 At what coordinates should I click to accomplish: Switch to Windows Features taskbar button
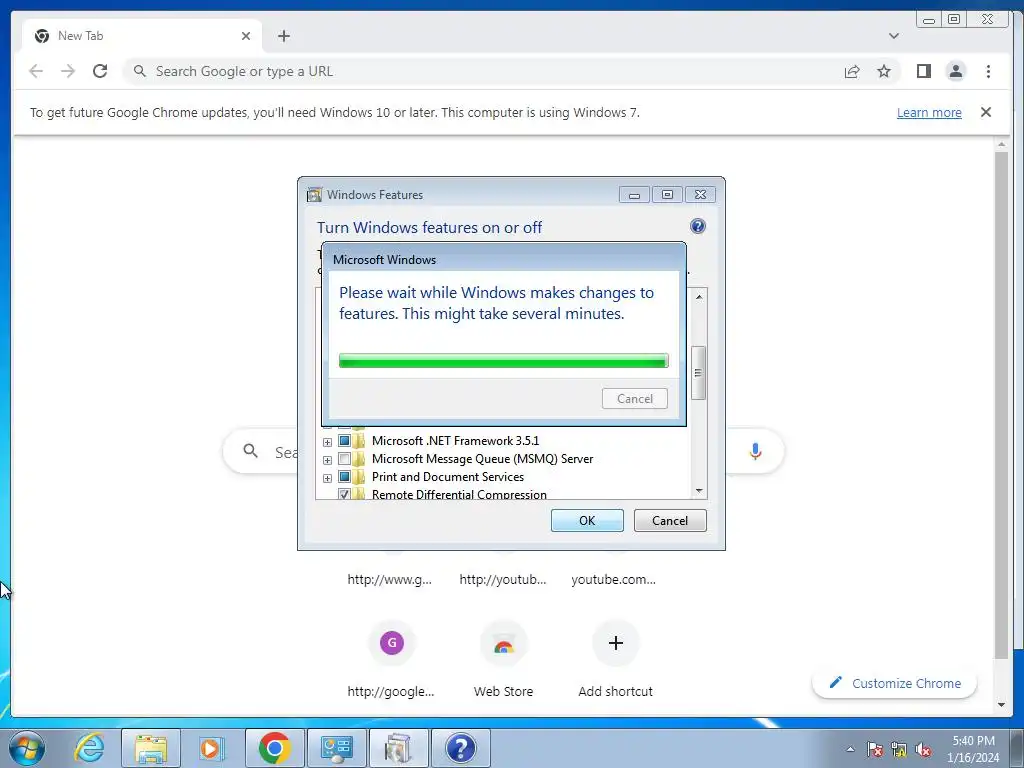tap(398, 748)
